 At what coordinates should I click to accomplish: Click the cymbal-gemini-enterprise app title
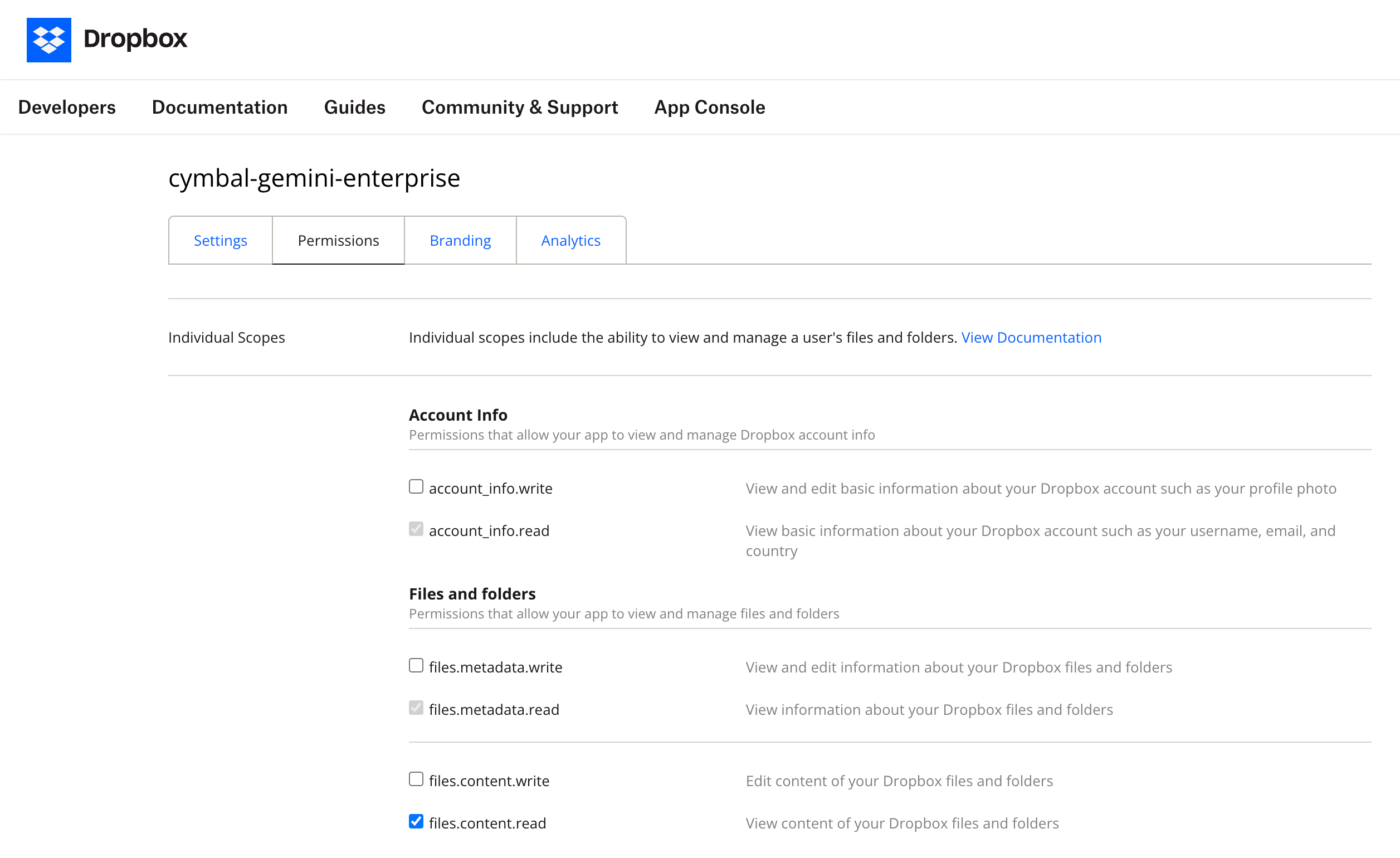(x=314, y=178)
